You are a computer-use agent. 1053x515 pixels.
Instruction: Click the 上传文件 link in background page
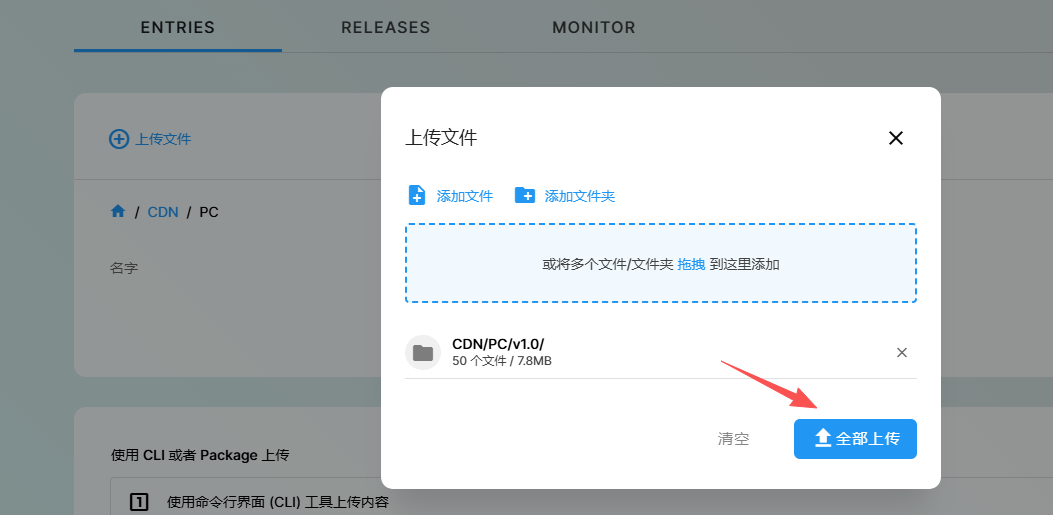[x=163, y=139]
